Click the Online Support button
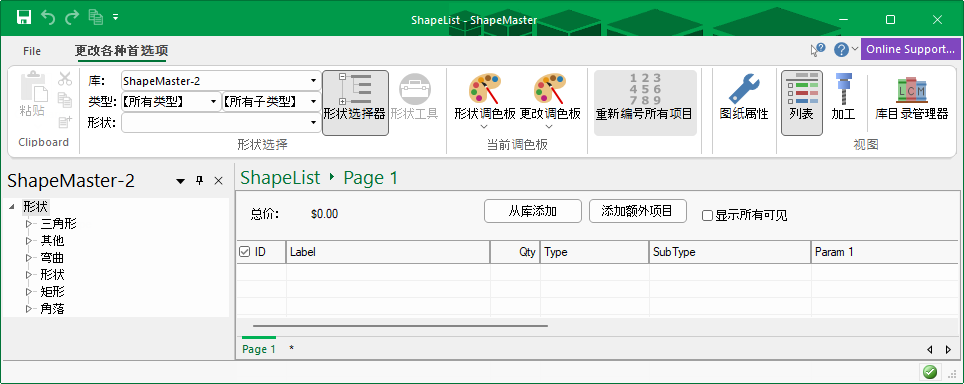 [911, 49]
